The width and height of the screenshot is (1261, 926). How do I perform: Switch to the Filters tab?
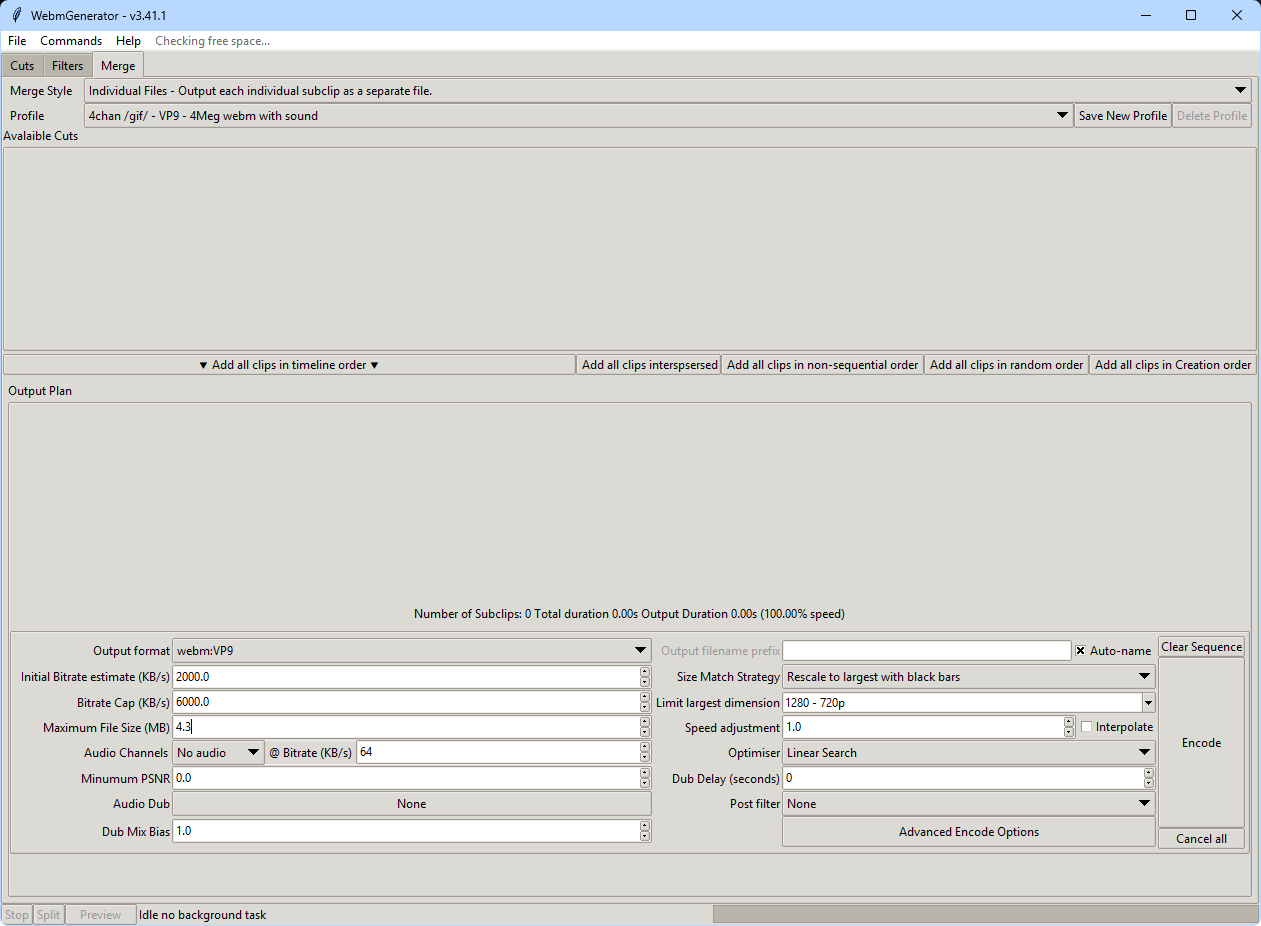[x=68, y=66]
